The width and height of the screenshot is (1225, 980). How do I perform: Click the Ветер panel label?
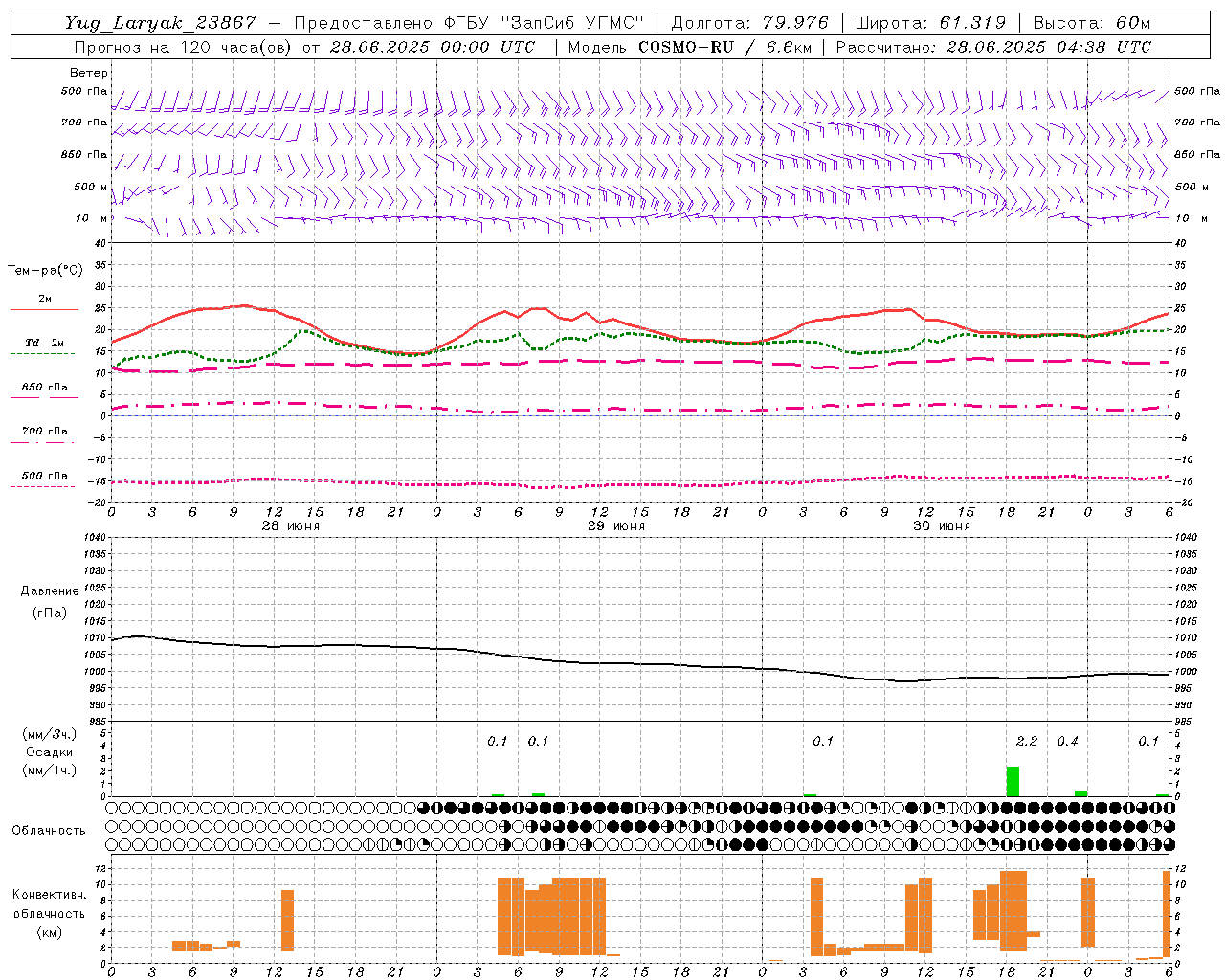coord(89,73)
